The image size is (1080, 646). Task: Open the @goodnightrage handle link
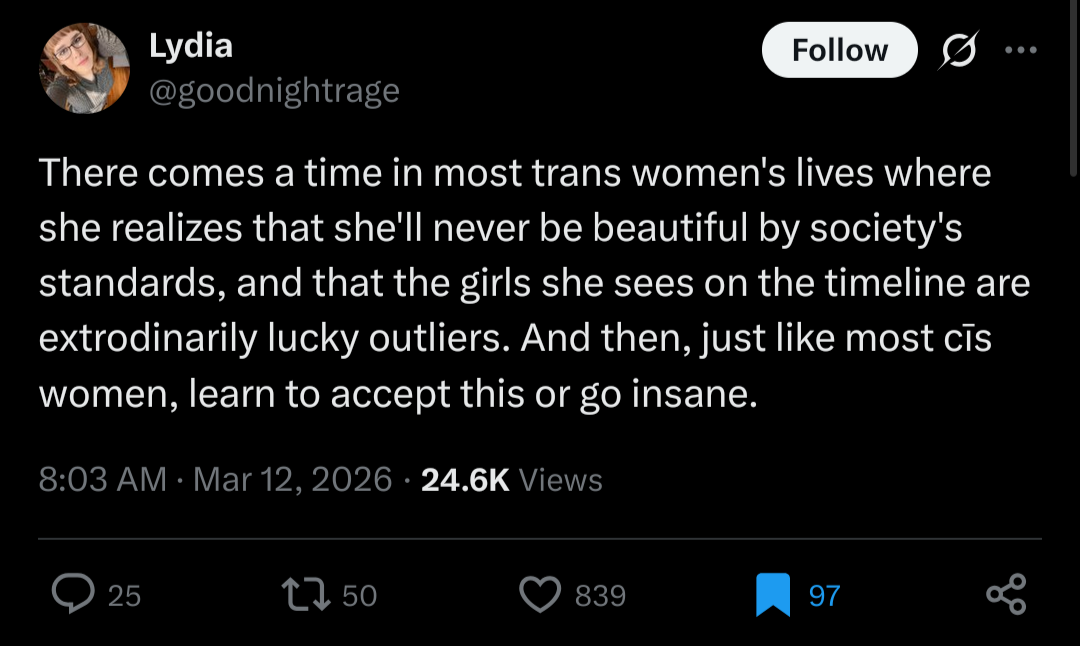point(274,91)
